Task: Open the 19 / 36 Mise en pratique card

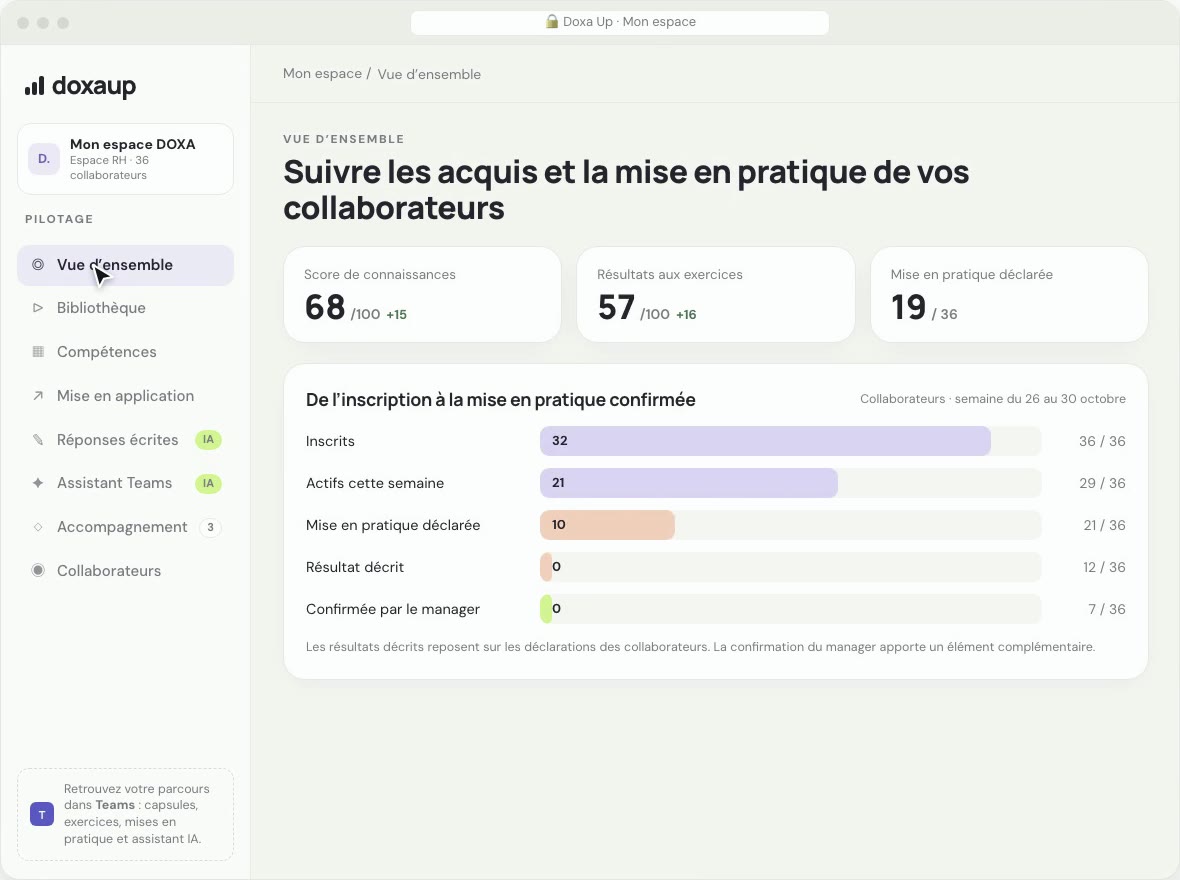Action: (1009, 294)
